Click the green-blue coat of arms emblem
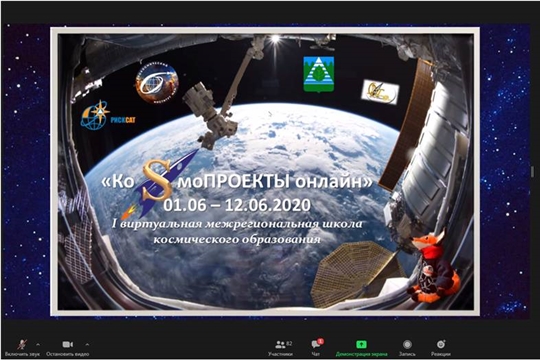This screenshot has height=360, width=540. click(x=319, y=74)
